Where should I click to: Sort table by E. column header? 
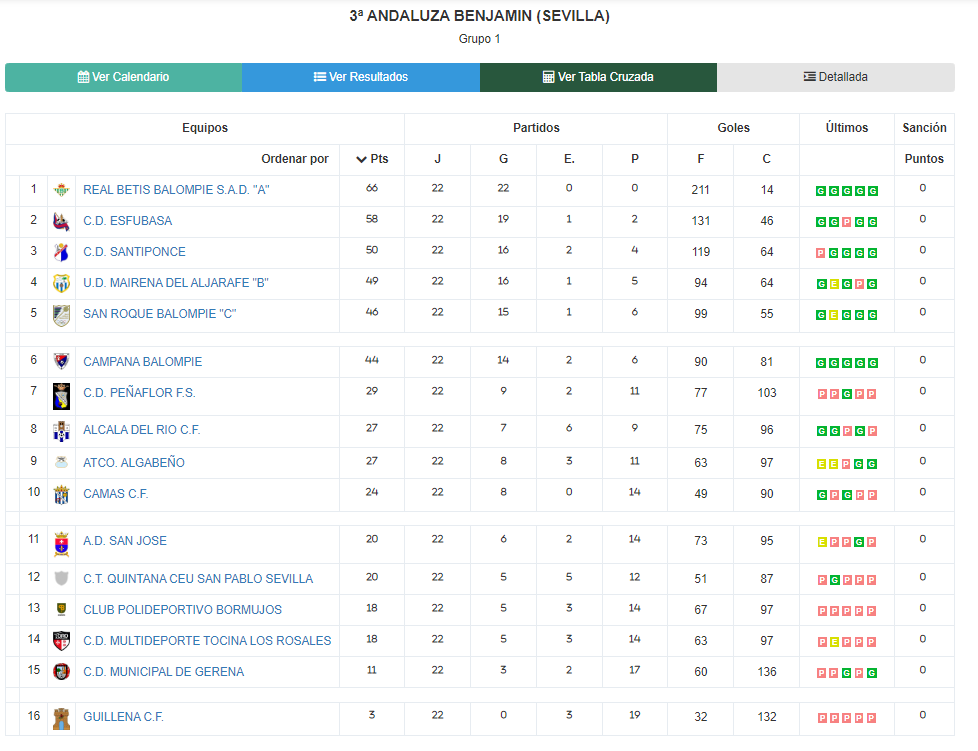click(569, 159)
